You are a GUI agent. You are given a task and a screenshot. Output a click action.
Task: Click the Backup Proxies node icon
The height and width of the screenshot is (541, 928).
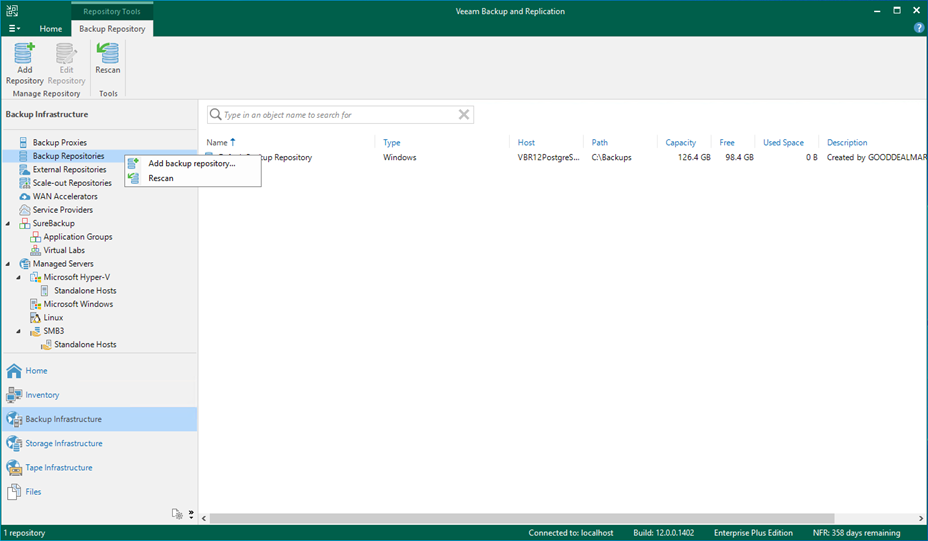tap(23, 143)
